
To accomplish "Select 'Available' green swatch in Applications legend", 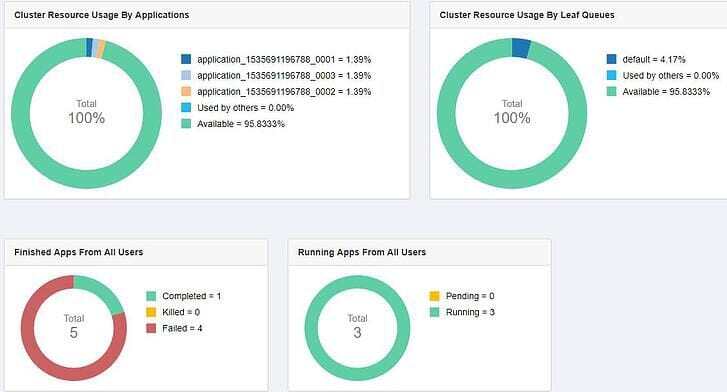I will (186, 123).
